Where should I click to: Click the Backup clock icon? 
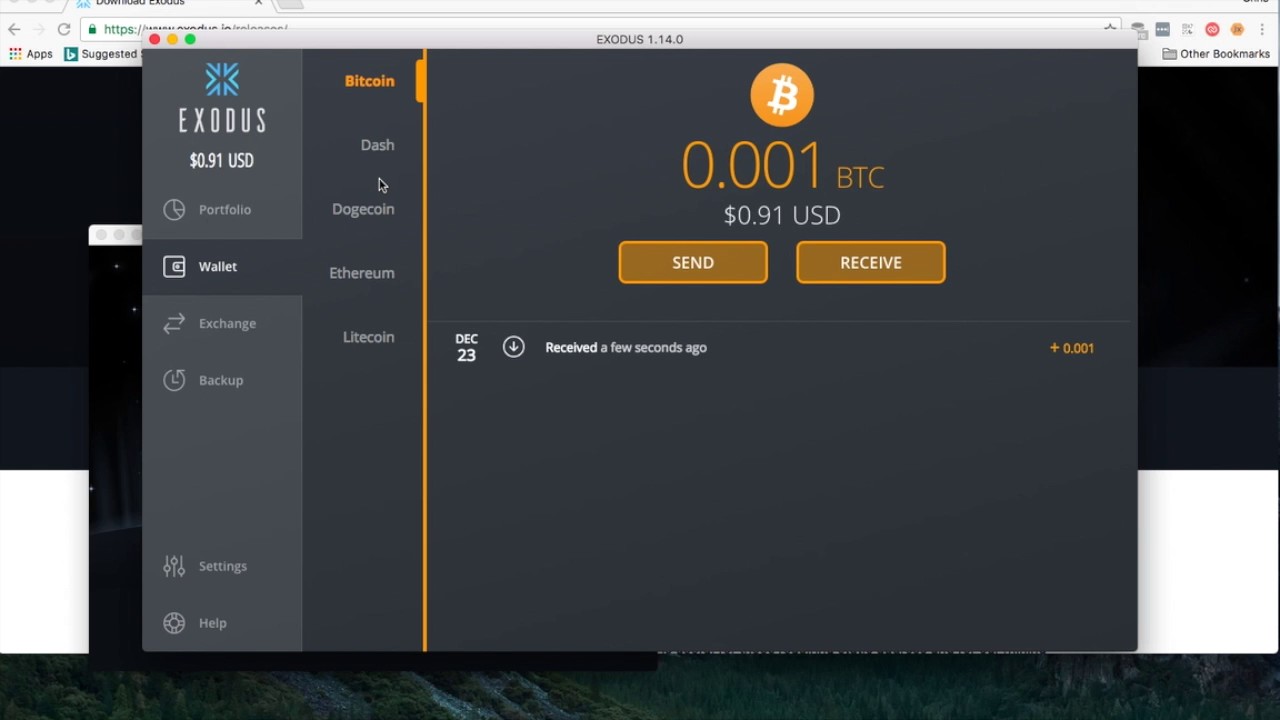click(x=174, y=380)
